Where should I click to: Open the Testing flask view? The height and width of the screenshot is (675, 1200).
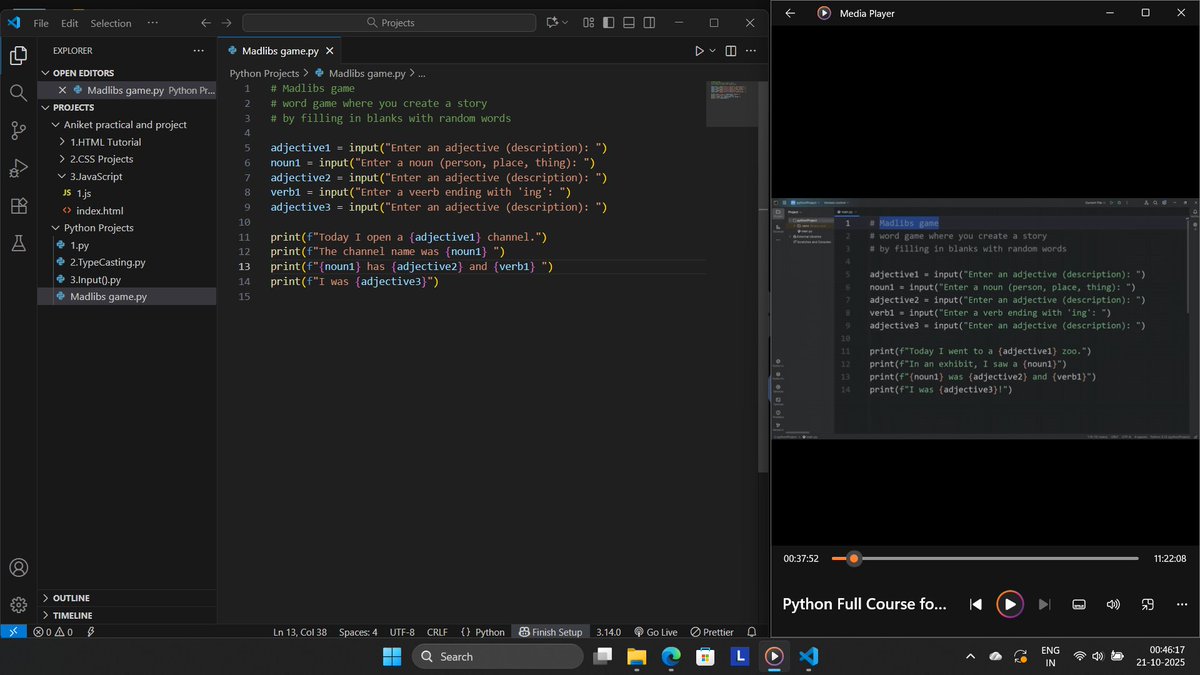pyautogui.click(x=18, y=243)
